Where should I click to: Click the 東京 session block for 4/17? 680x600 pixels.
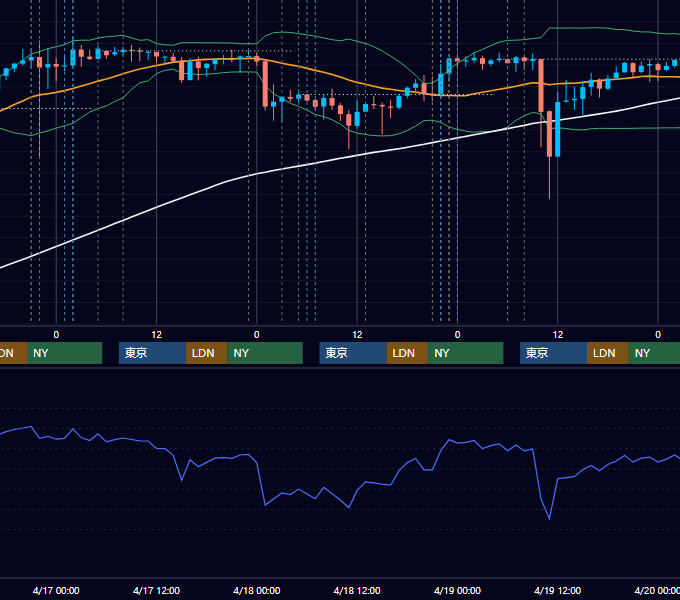152,353
